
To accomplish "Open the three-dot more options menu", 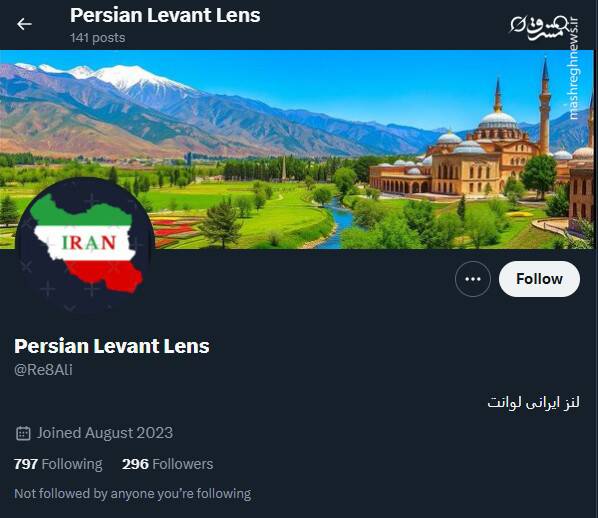I will [473, 279].
